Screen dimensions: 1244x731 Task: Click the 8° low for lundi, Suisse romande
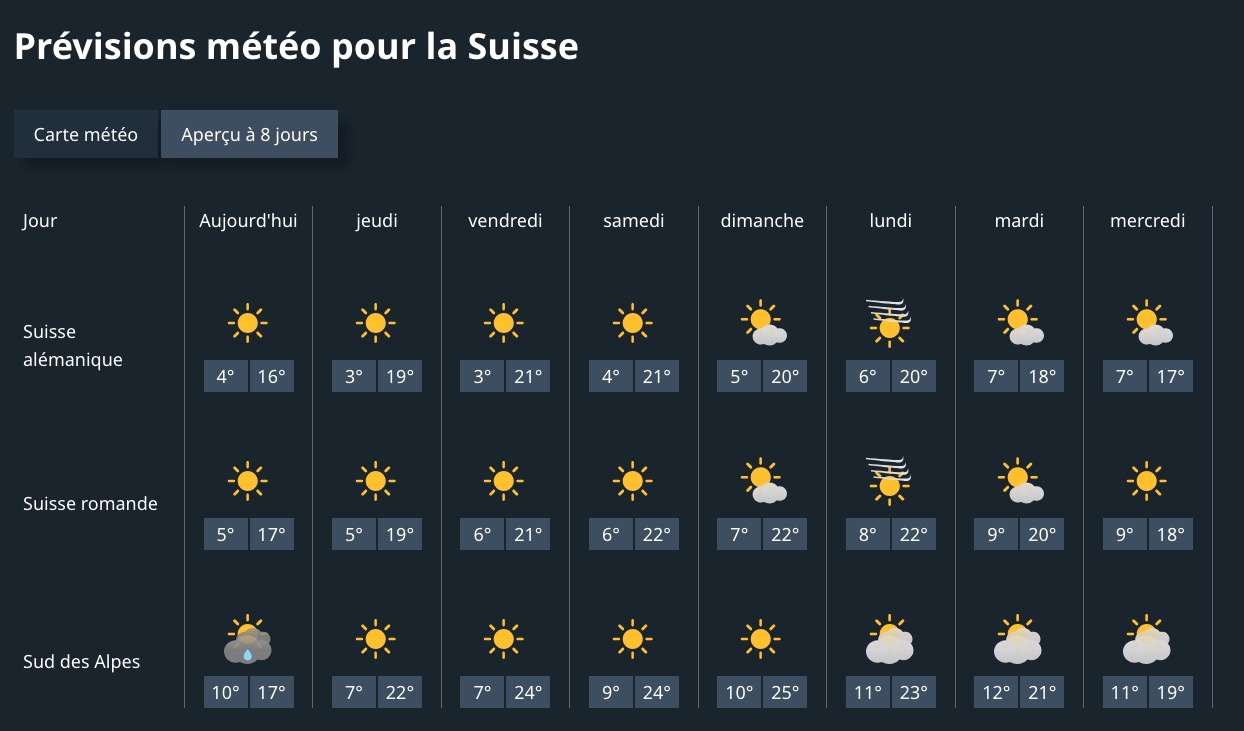pos(867,533)
